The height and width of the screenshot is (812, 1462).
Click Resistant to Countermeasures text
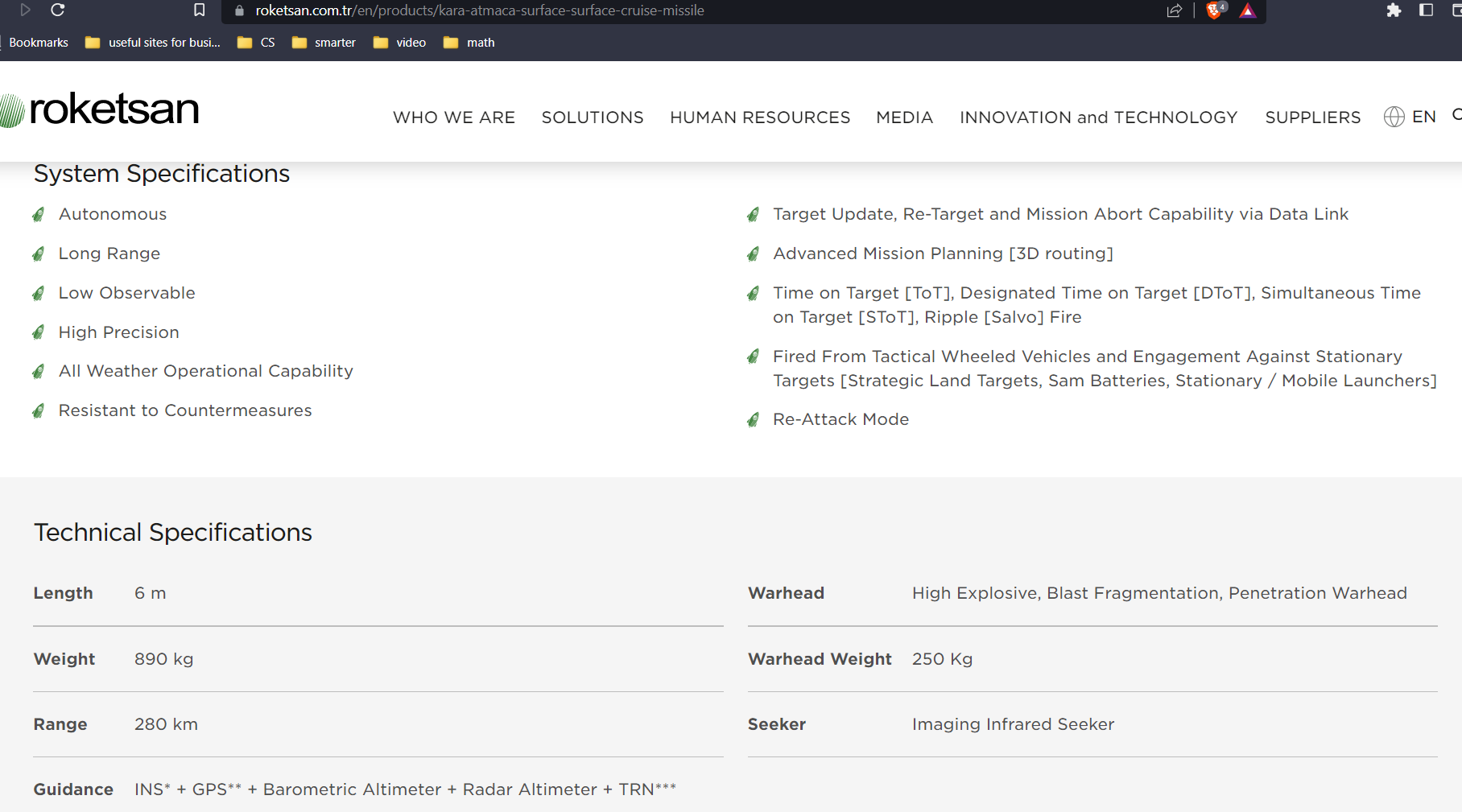click(x=185, y=410)
